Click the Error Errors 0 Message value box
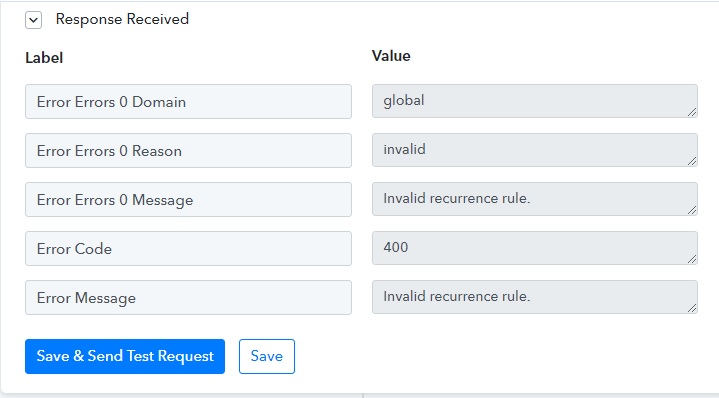The width and height of the screenshot is (719, 398). click(x=535, y=199)
